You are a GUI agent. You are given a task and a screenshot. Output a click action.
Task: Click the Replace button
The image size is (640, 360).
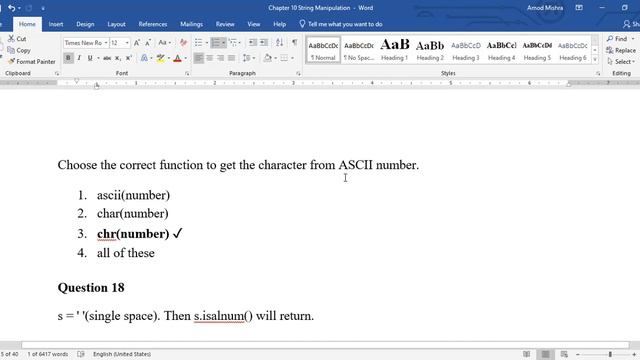coord(621,50)
